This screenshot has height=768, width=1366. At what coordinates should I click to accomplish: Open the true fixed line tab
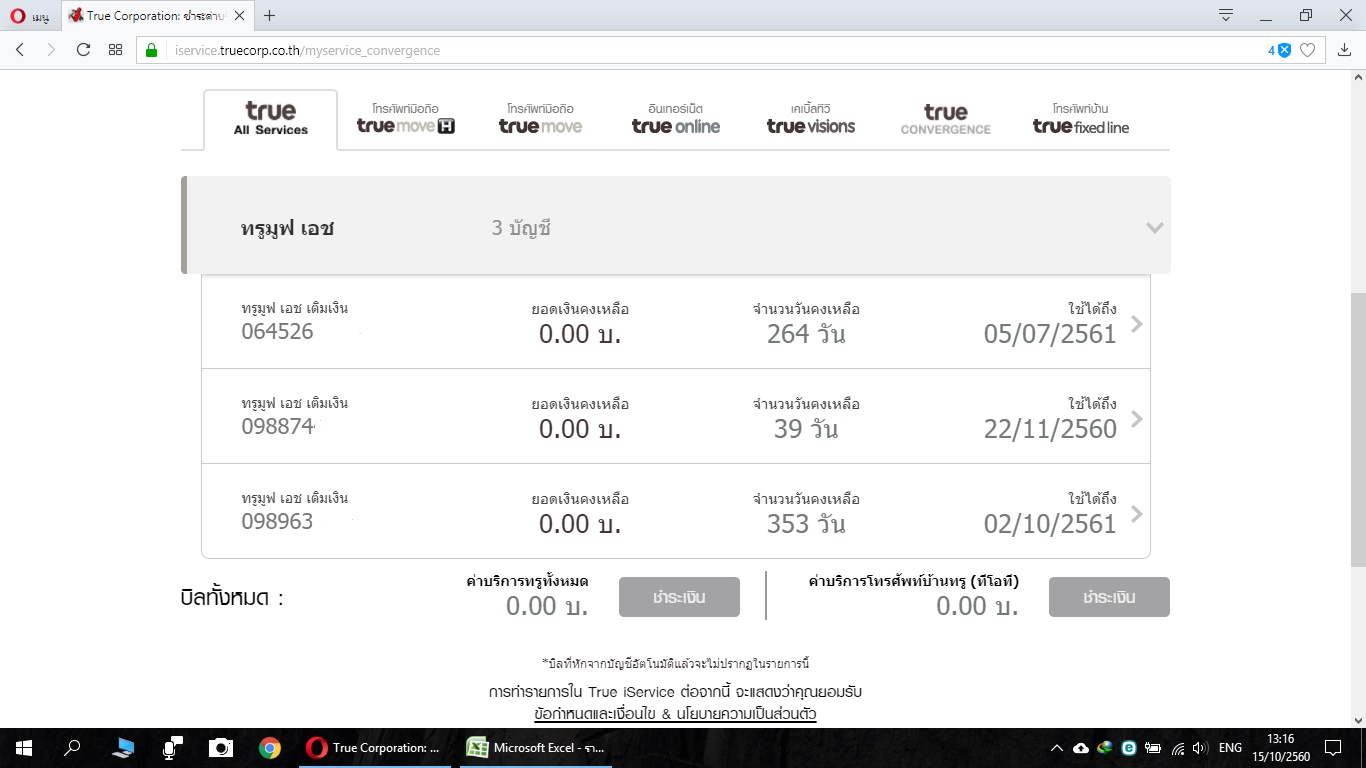click(1081, 119)
